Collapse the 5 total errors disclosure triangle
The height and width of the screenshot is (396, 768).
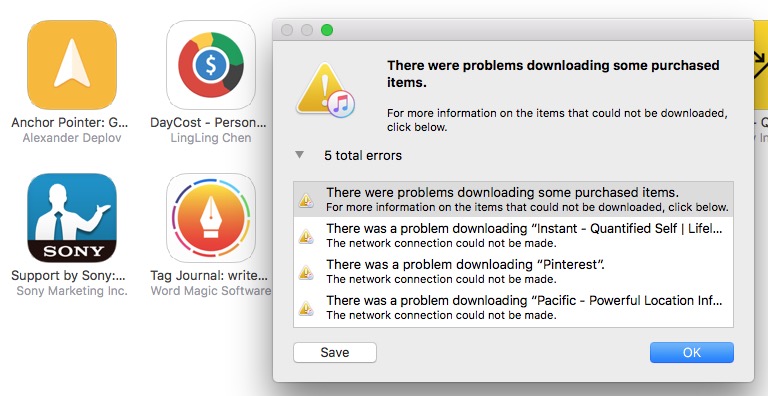299,155
